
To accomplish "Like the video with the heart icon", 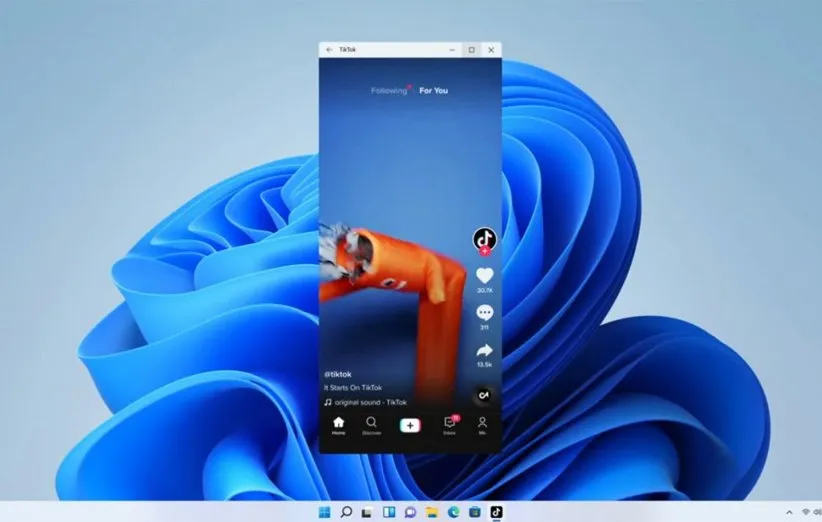I will (484, 276).
